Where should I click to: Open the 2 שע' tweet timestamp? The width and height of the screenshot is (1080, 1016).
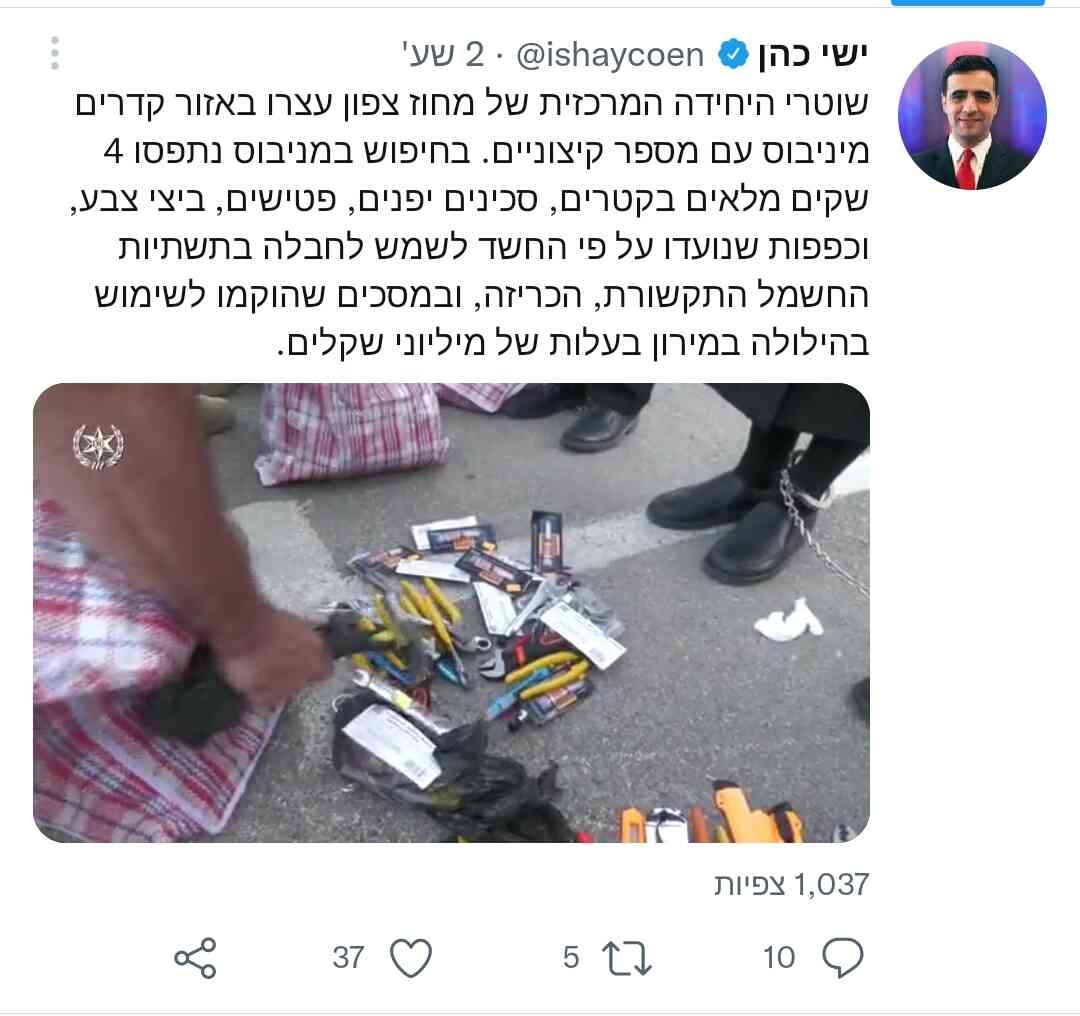click(x=443, y=54)
